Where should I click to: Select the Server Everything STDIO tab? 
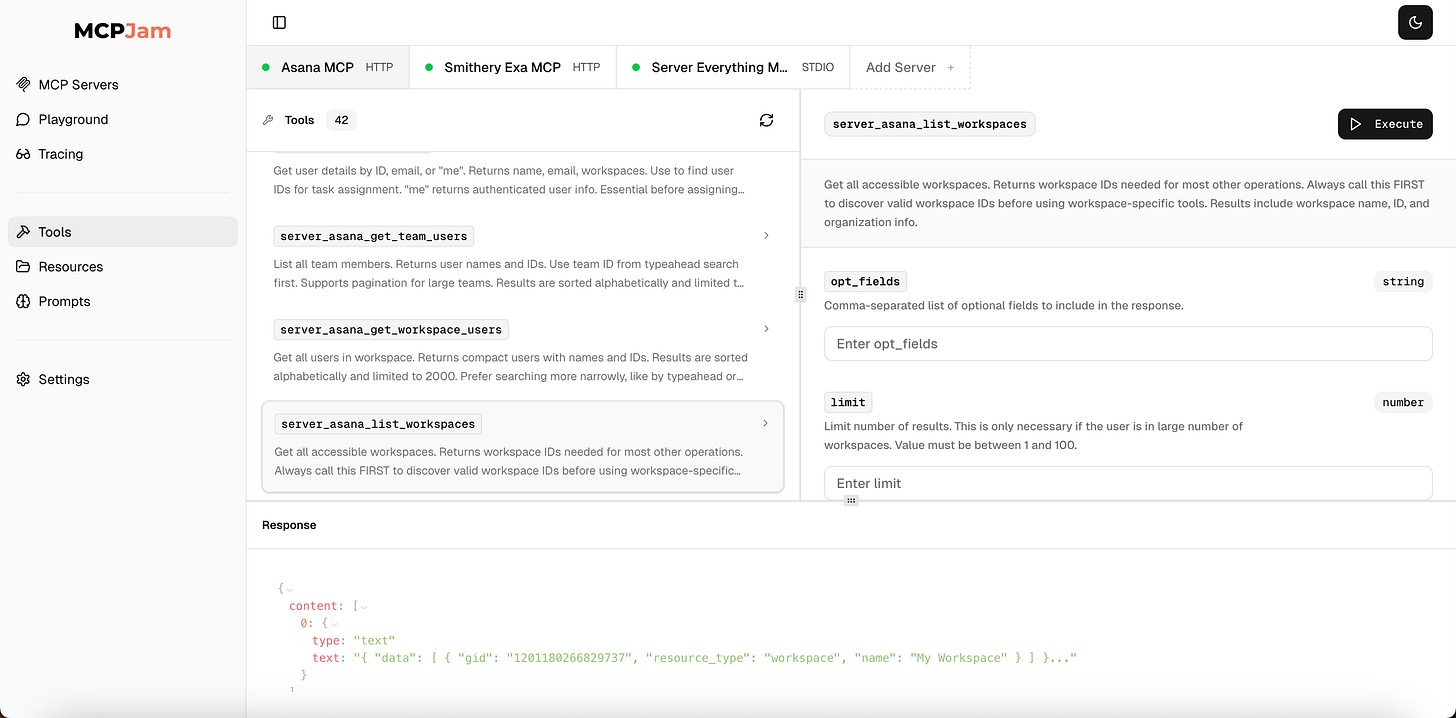point(733,67)
